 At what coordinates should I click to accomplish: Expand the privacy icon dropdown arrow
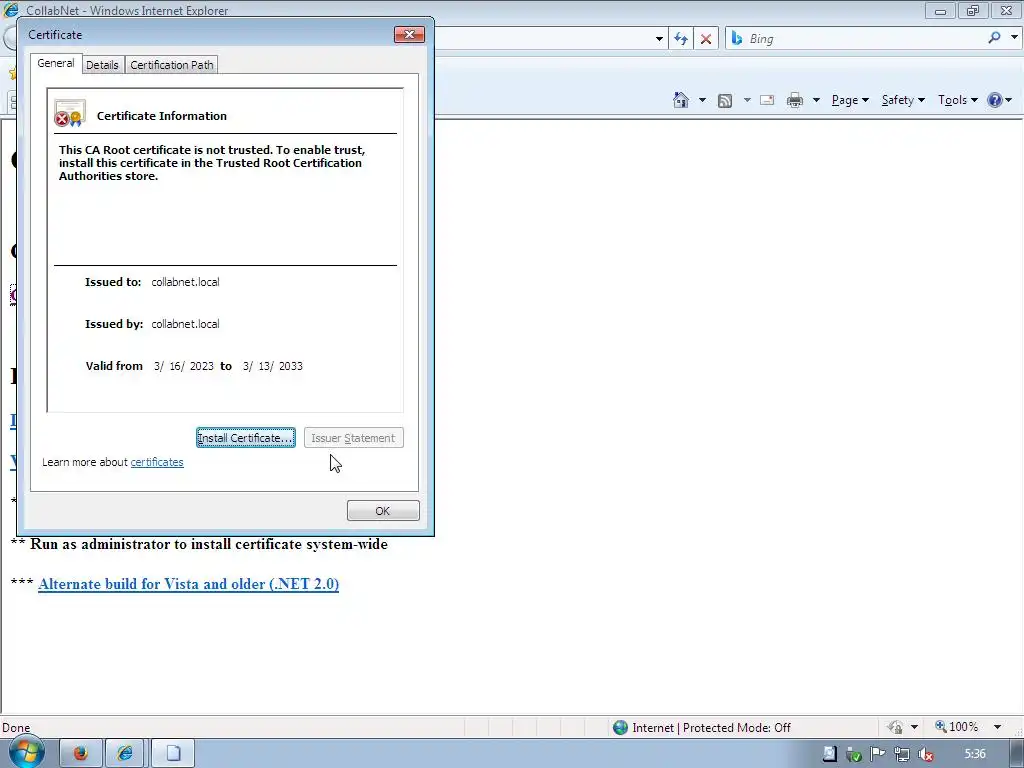[914, 727]
